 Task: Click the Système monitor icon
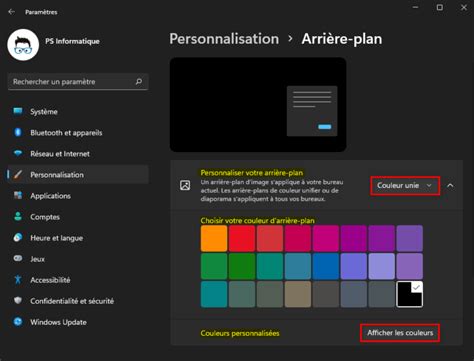(x=18, y=111)
